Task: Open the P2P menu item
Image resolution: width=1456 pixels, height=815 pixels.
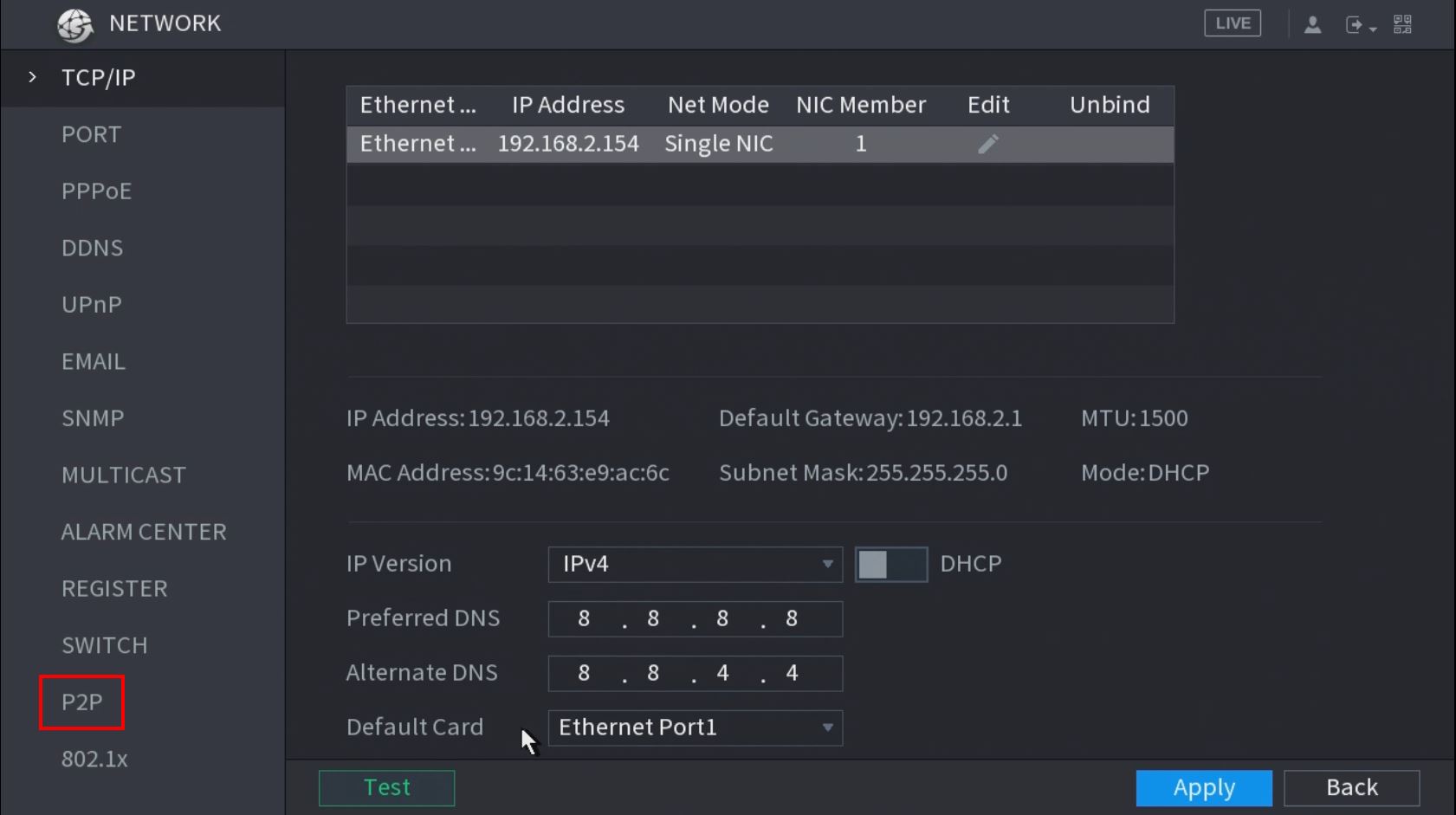Action: 82,702
